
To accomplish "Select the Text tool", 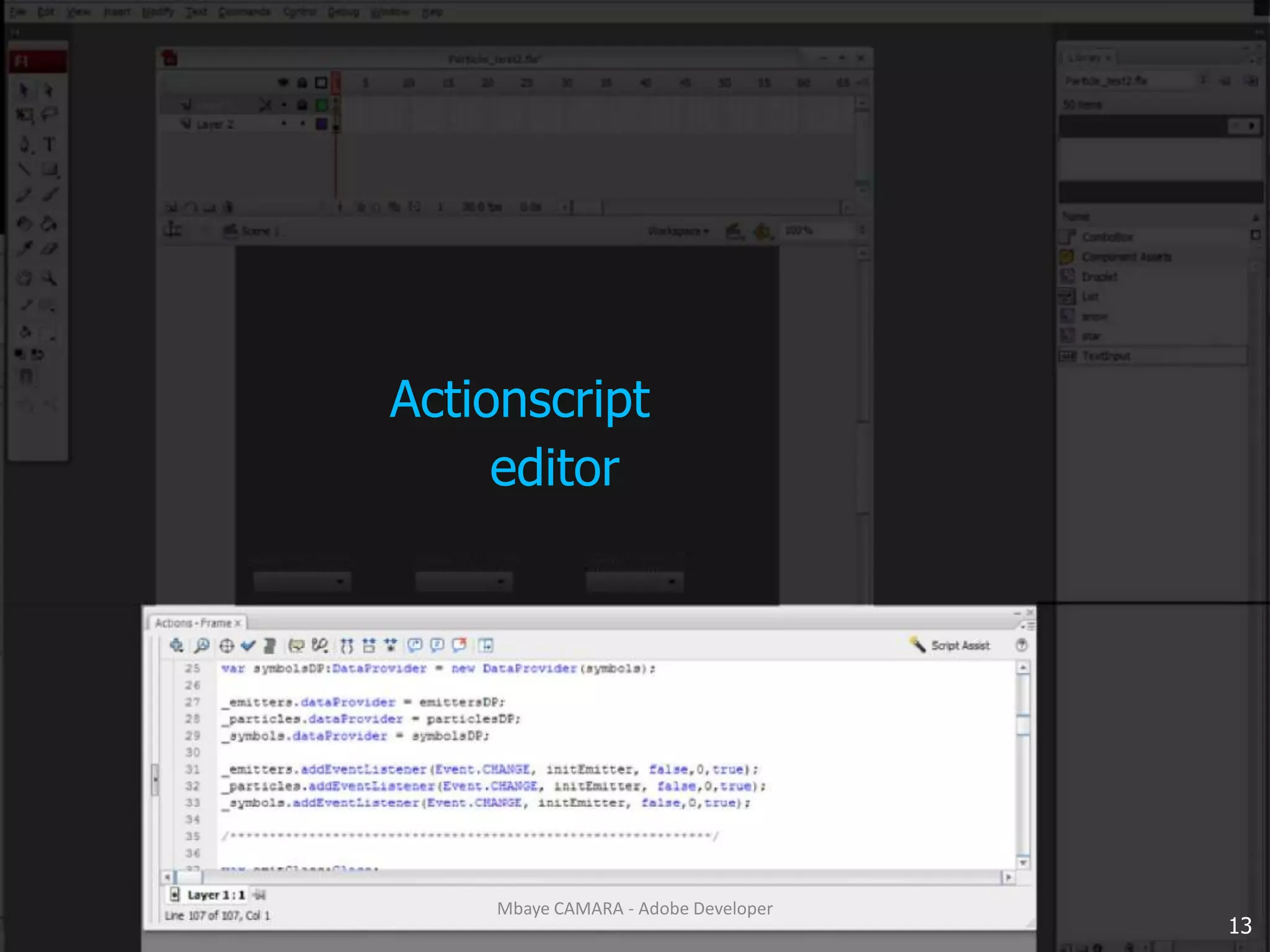I will coord(49,144).
